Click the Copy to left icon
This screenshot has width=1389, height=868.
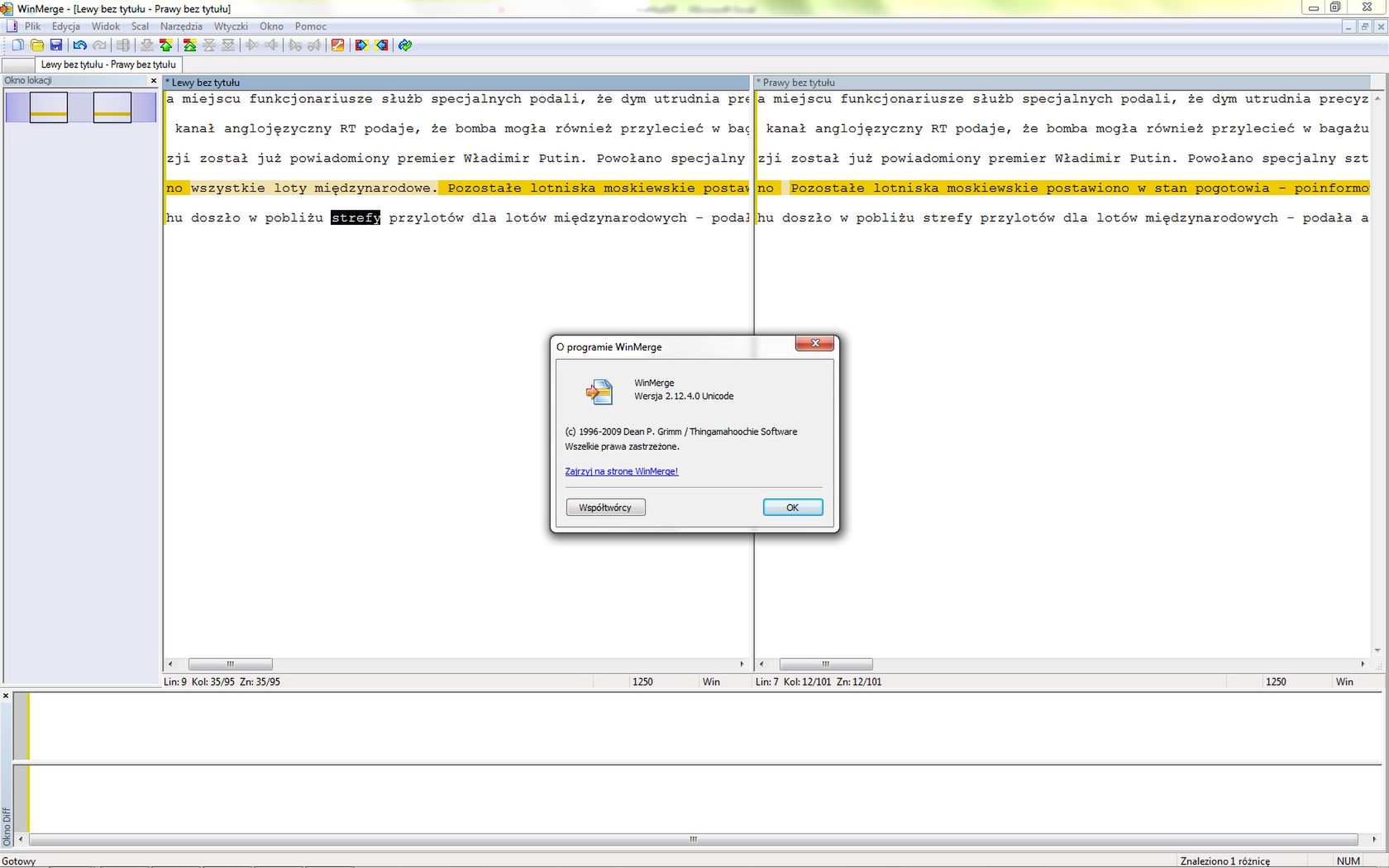click(x=271, y=45)
